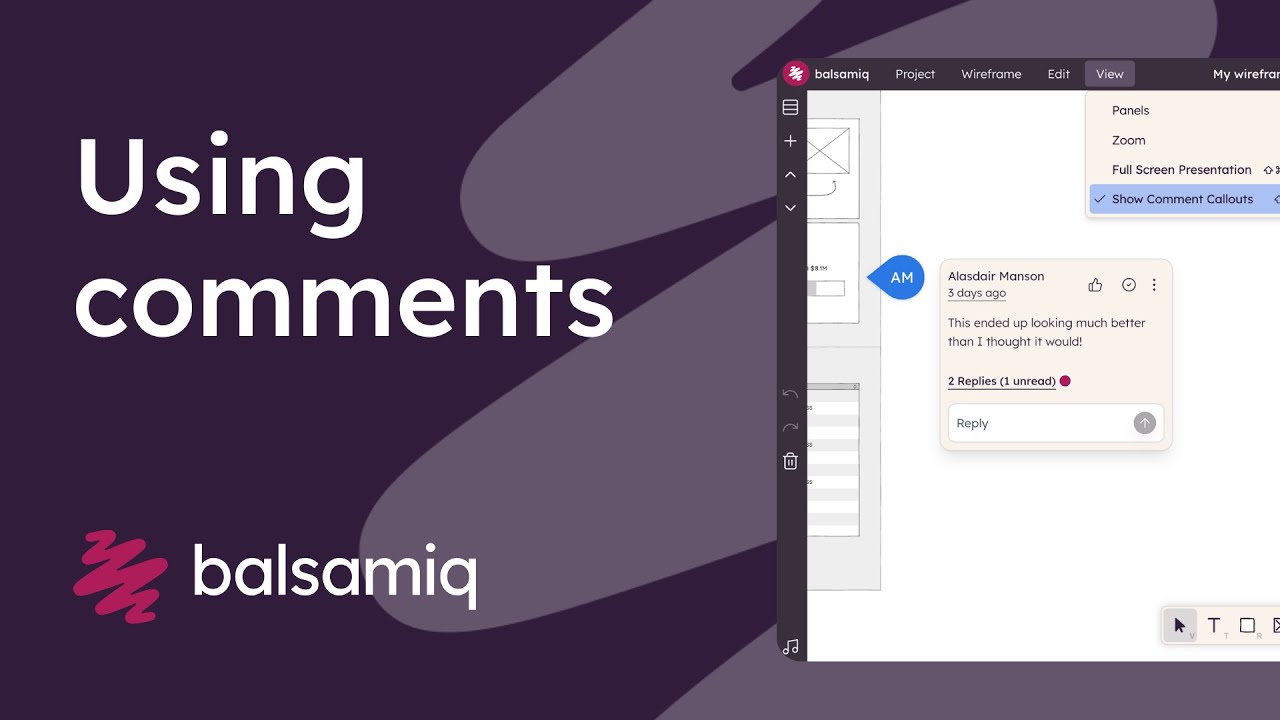The width and height of the screenshot is (1280, 720).
Task: Add a new wireframe with plus icon
Action: coord(790,141)
